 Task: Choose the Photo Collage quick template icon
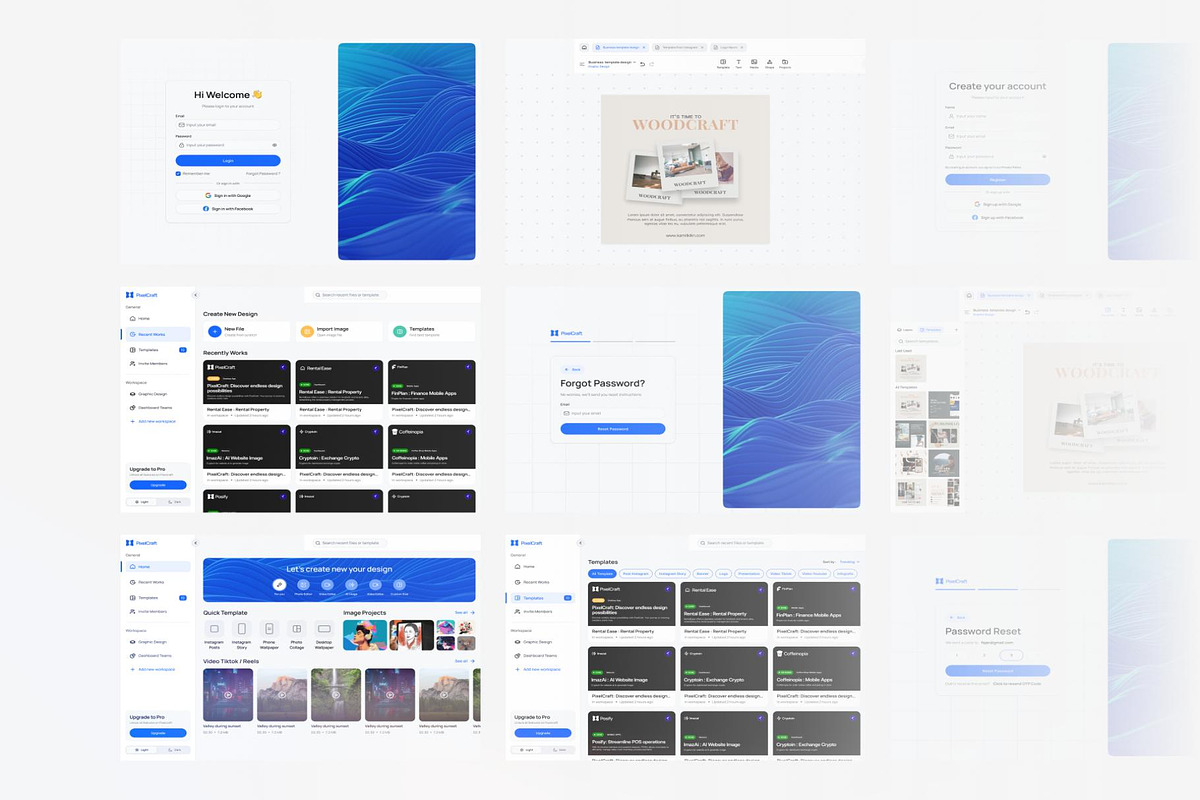pos(296,629)
